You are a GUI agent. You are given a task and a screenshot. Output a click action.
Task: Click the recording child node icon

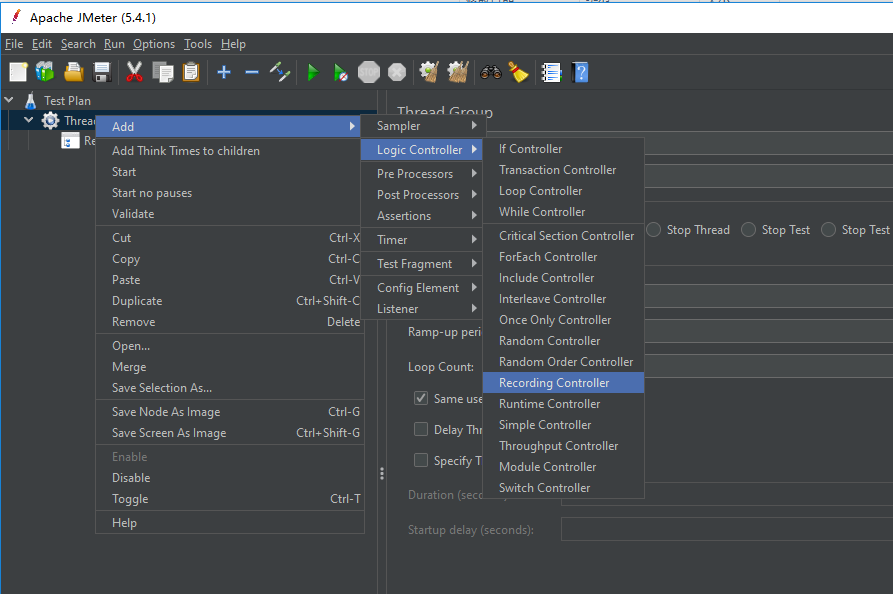(x=70, y=141)
